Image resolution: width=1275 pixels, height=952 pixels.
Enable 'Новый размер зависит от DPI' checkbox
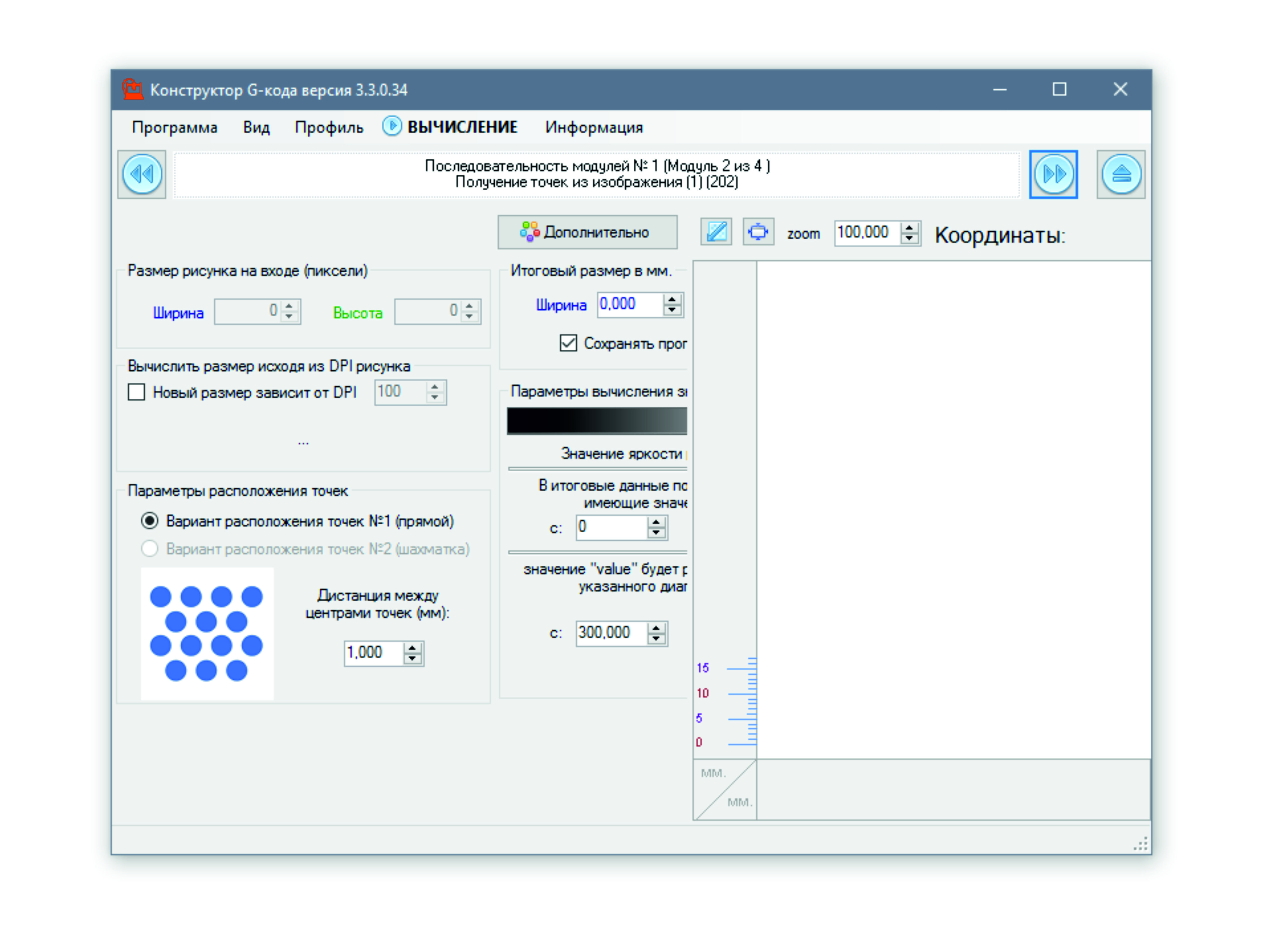pos(136,392)
